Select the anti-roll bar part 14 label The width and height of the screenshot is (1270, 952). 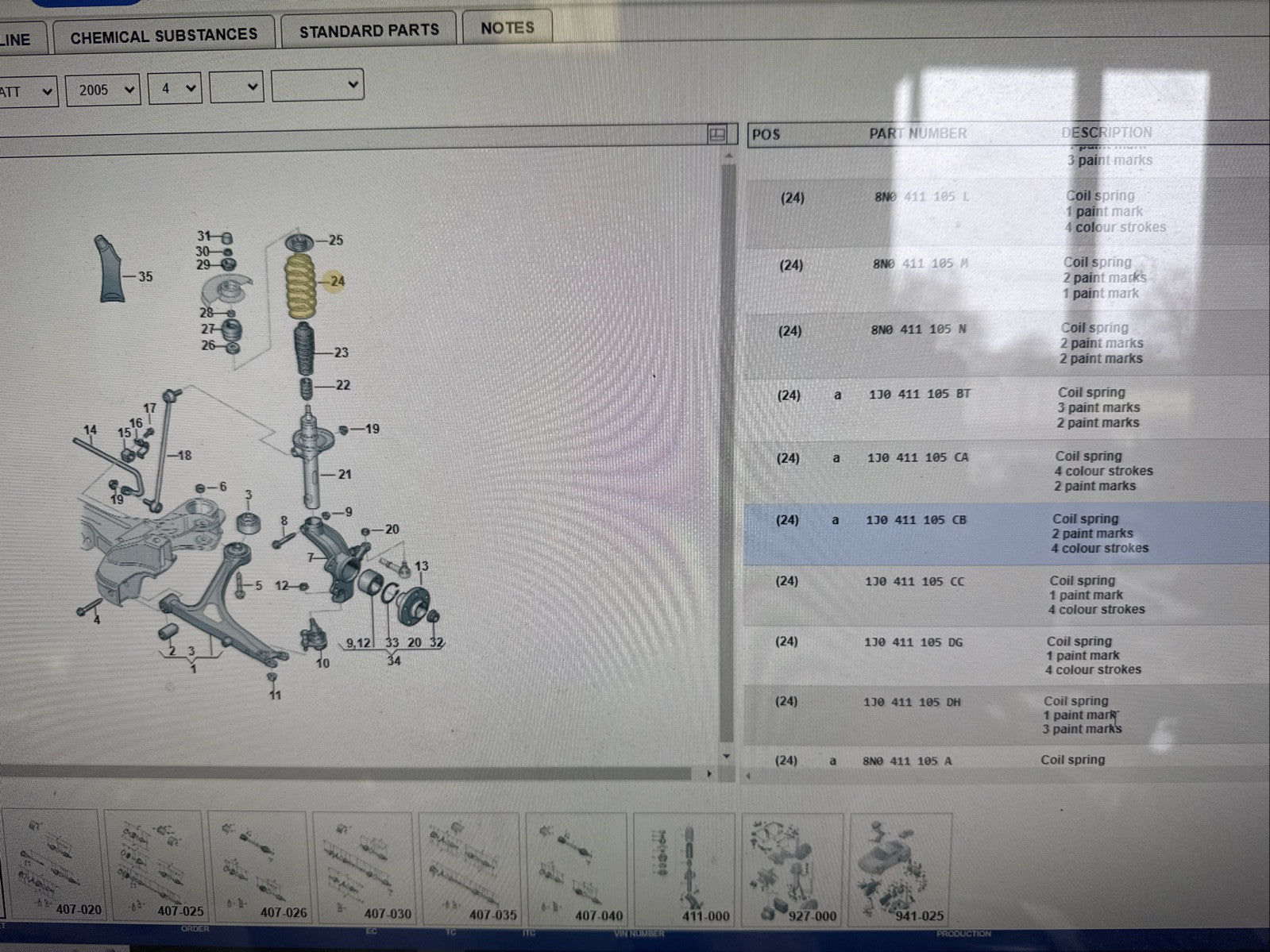tap(90, 430)
